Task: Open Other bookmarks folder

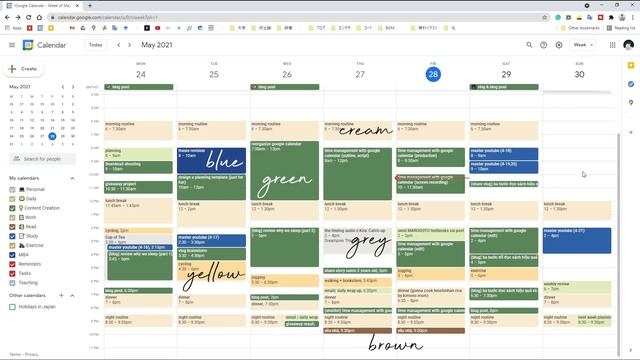Action: tap(580, 28)
